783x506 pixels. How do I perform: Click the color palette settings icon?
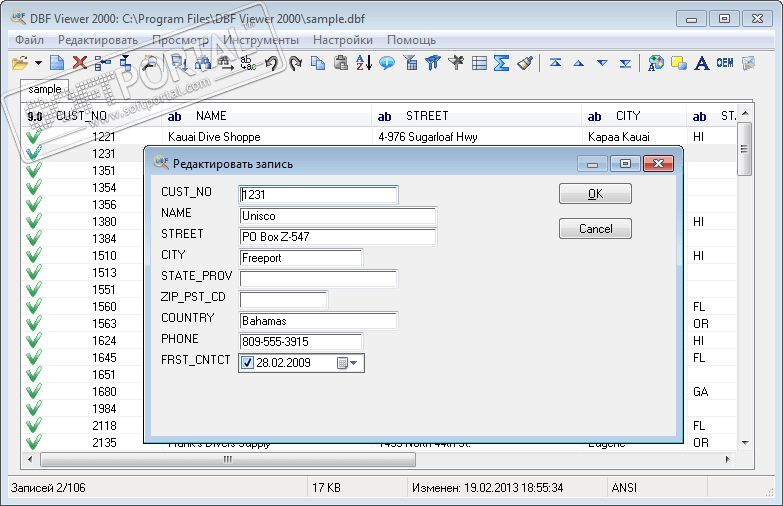656,63
